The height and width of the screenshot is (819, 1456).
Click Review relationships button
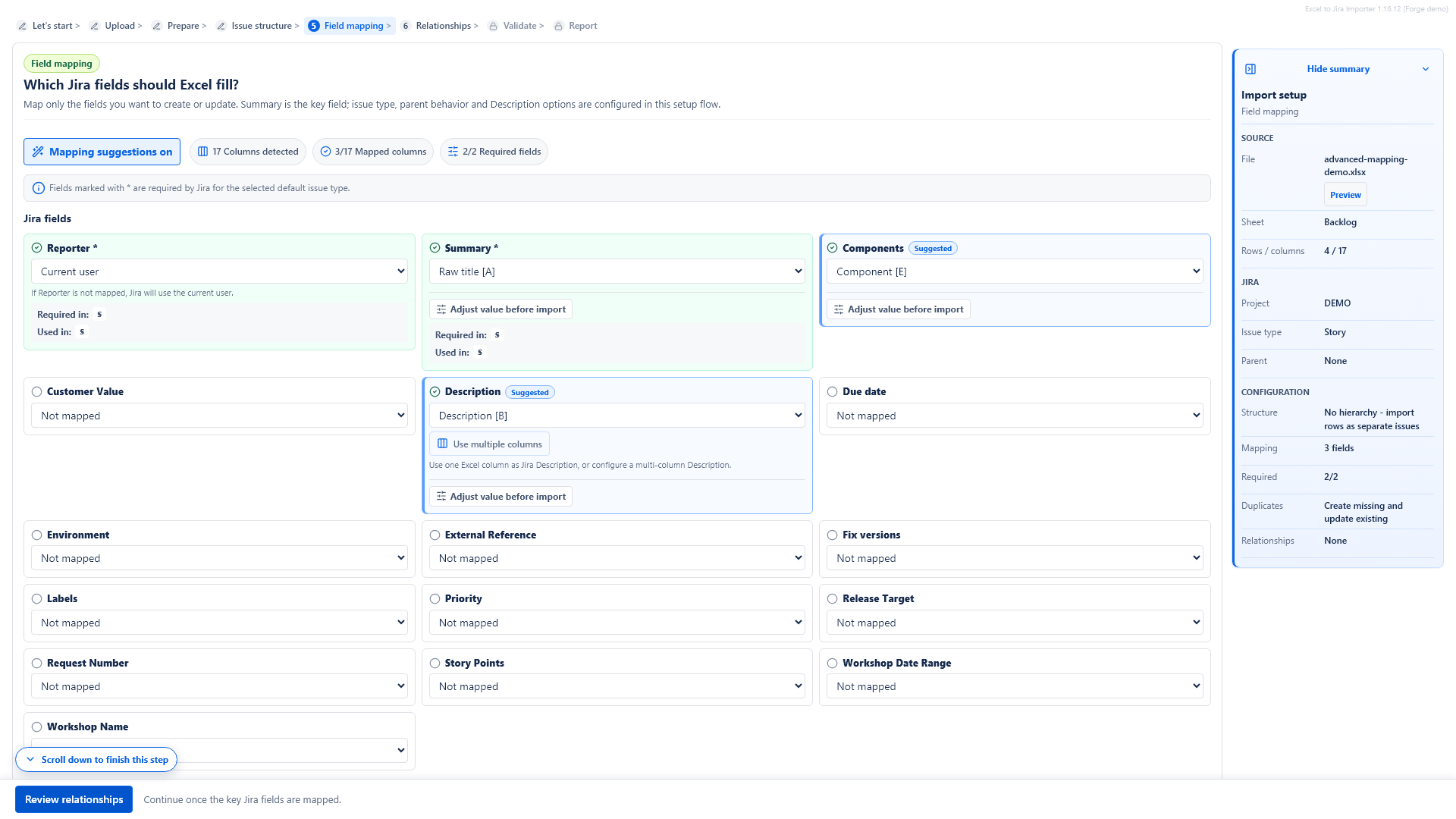74,799
